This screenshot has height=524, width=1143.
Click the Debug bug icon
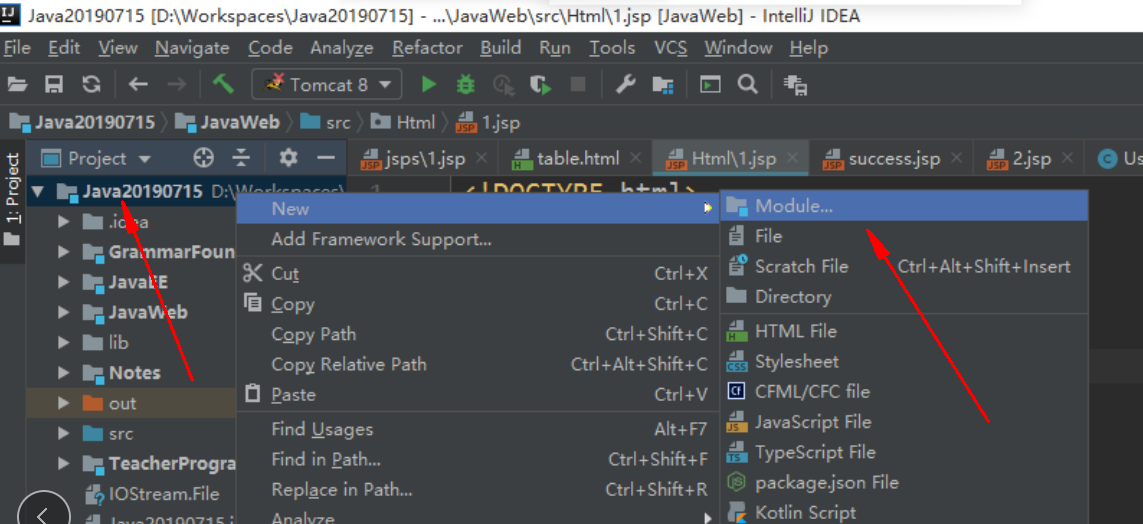(x=465, y=85)
